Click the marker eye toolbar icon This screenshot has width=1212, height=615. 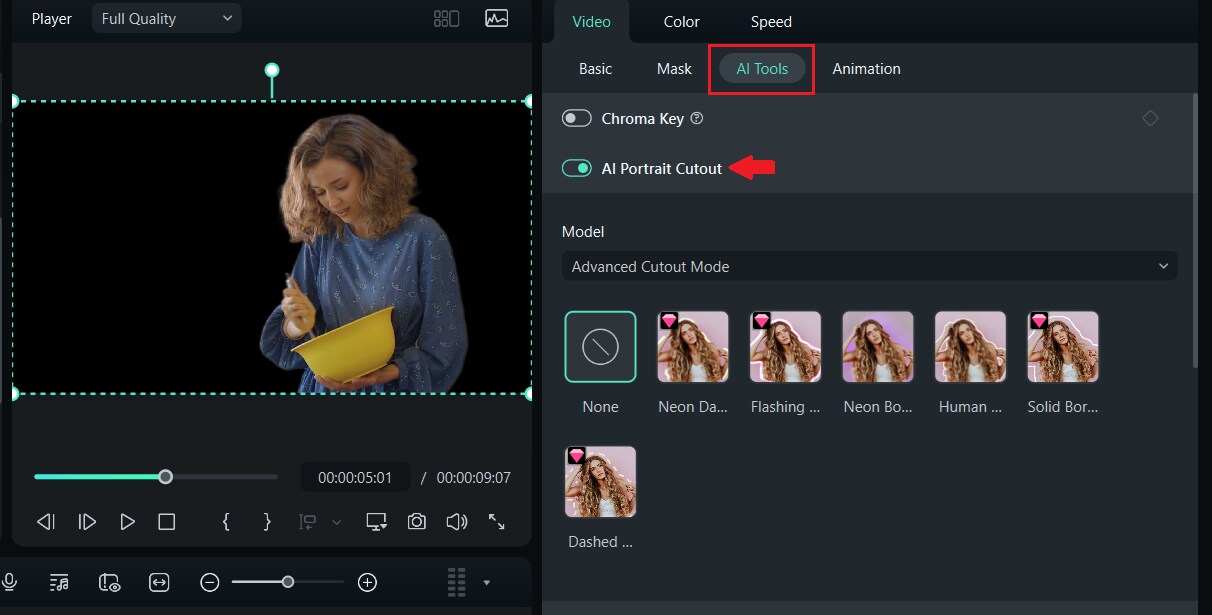pyautogui.click(x=110, y=582)
